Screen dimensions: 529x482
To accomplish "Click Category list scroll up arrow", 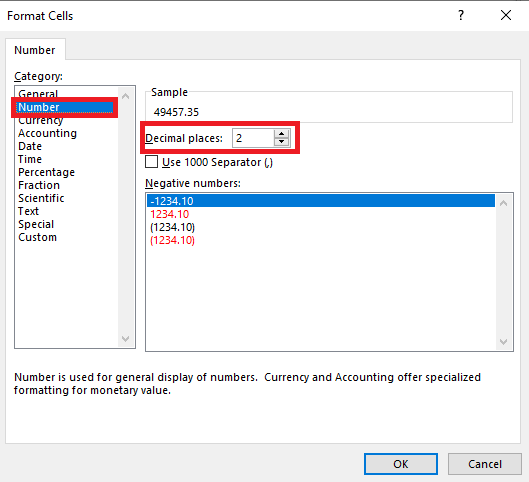I will pos(126,96).
